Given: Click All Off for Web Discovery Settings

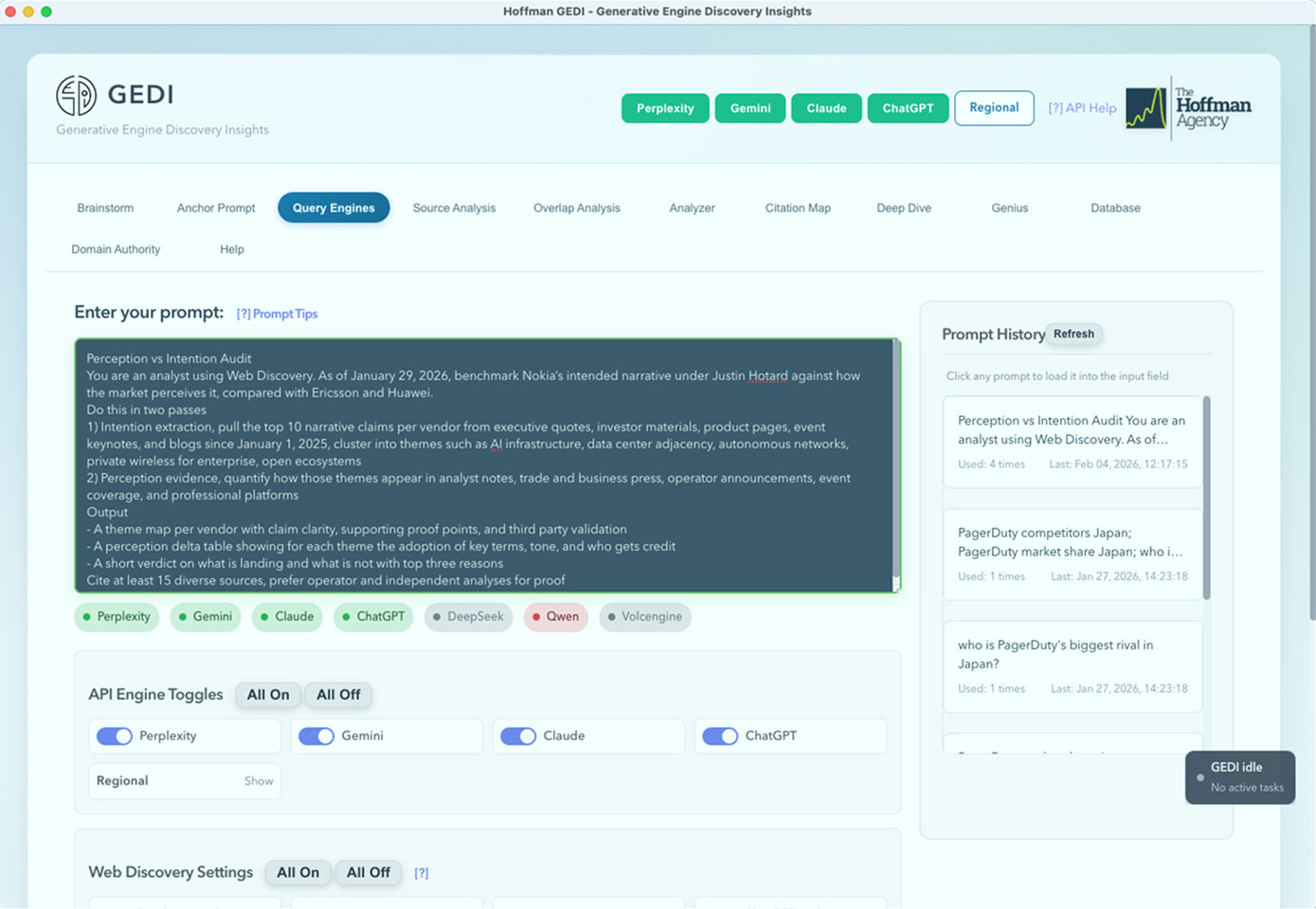Looking at the screenshot, I should tap(368, 873).
